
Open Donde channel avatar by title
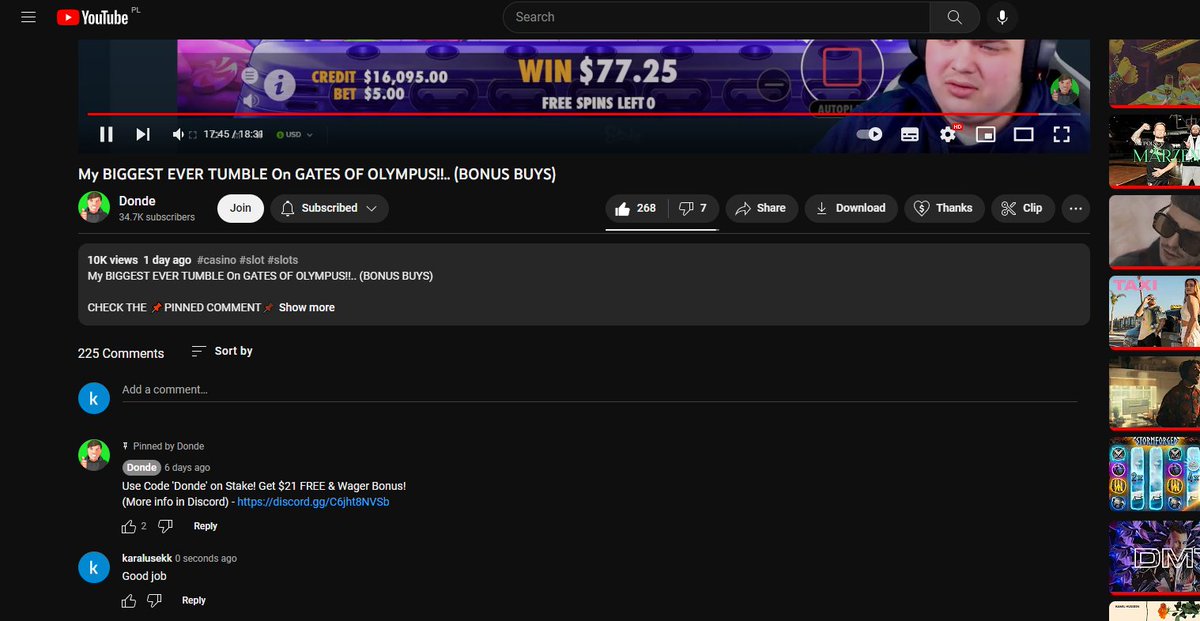pos(94,207)
